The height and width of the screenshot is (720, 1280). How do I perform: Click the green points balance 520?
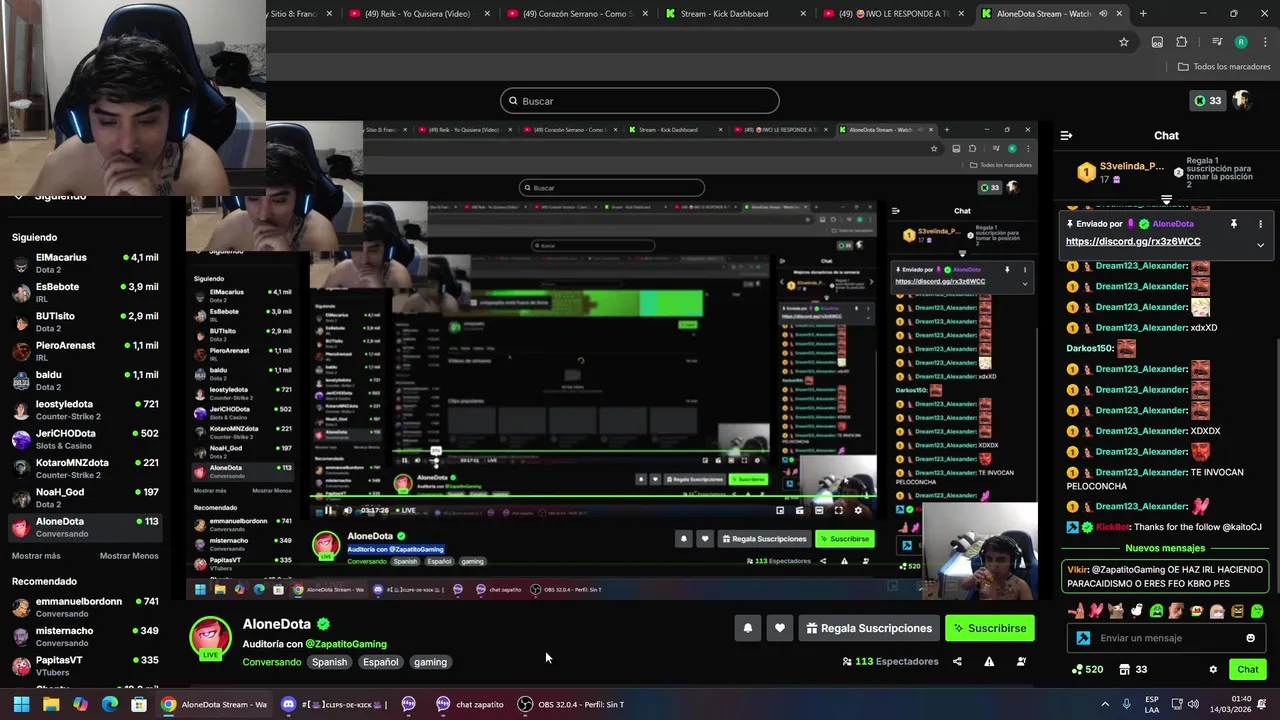point(1087,669)
